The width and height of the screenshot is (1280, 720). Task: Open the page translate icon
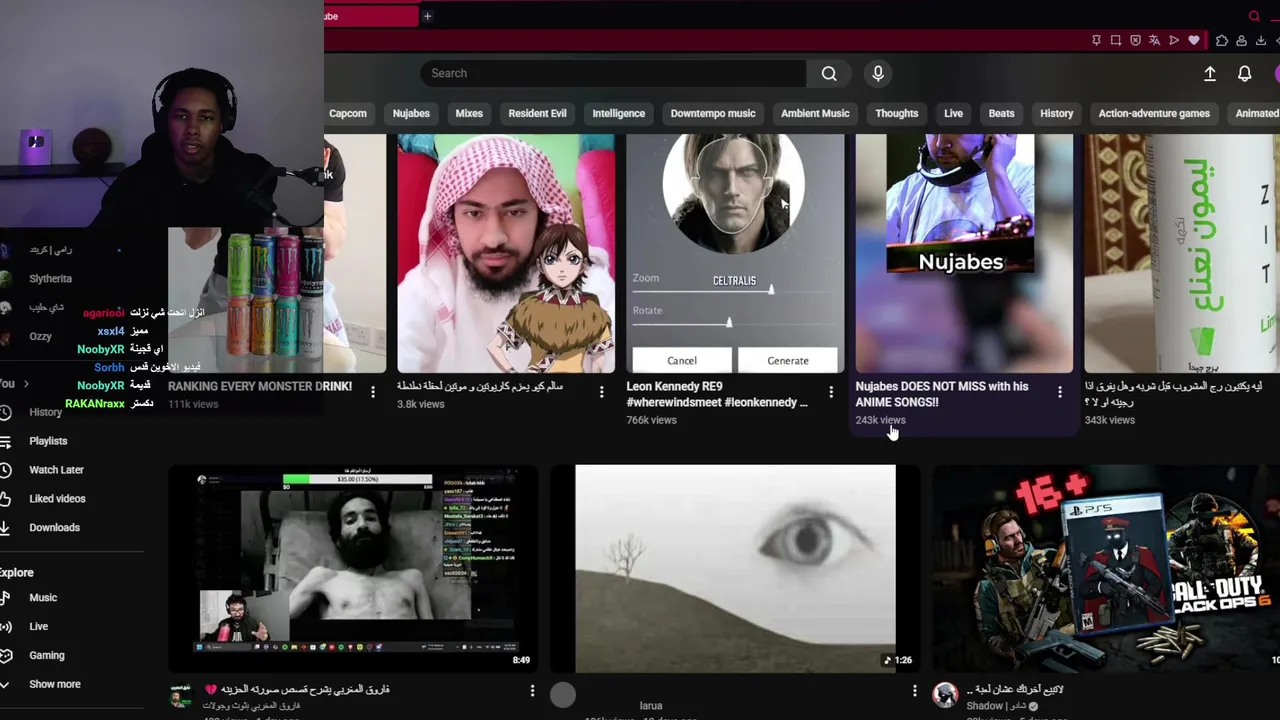pyautogui.click(x=1154, y=41)
